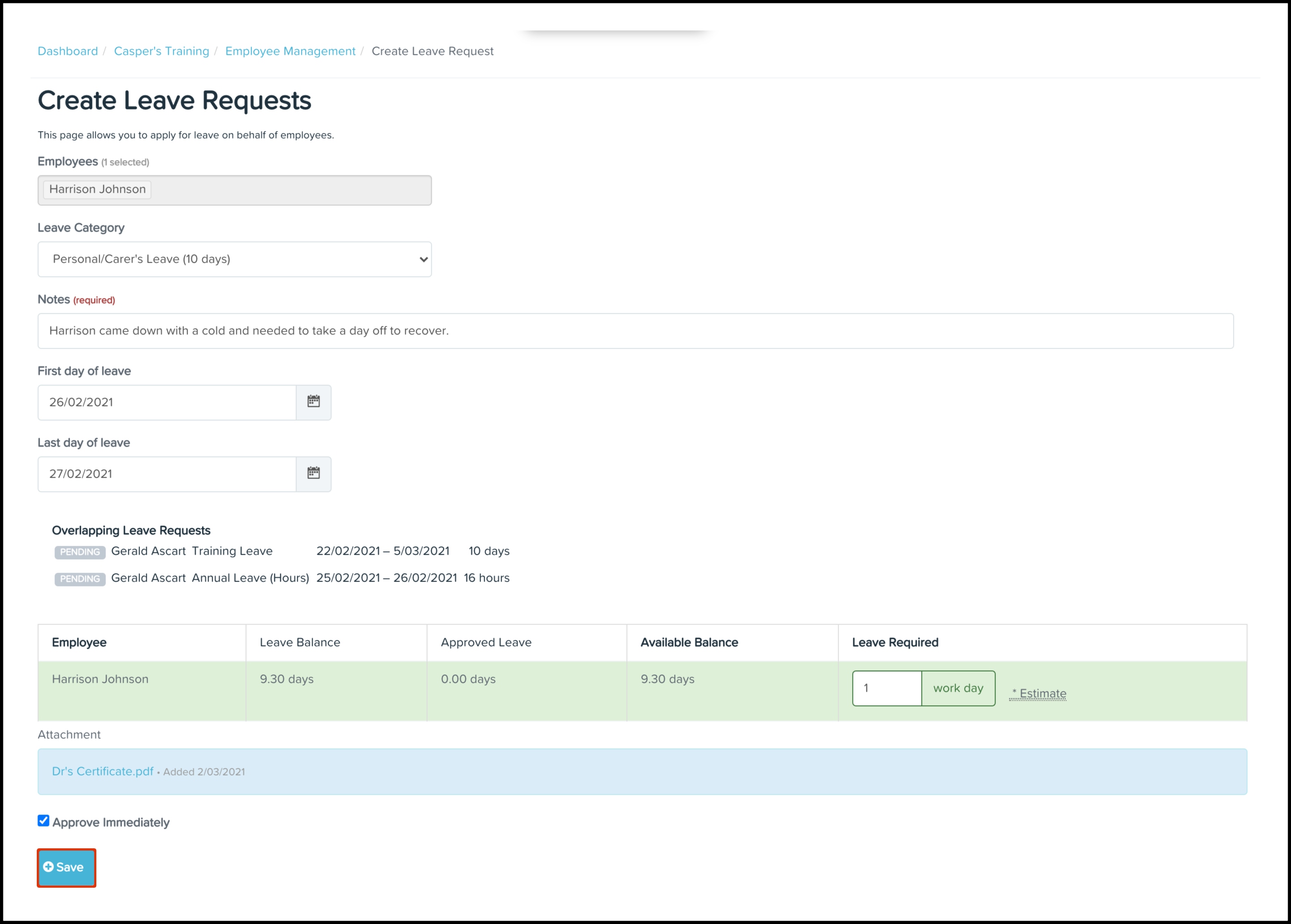This screenshot has width=1291, height=924.
Task: Click the first day of leave date field
Action: (x=167, y=402)
